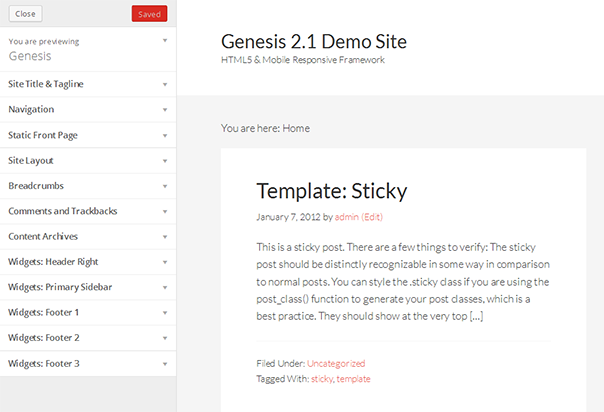
Task: Open Breadcrumbs section label
Action: [36, 186]
